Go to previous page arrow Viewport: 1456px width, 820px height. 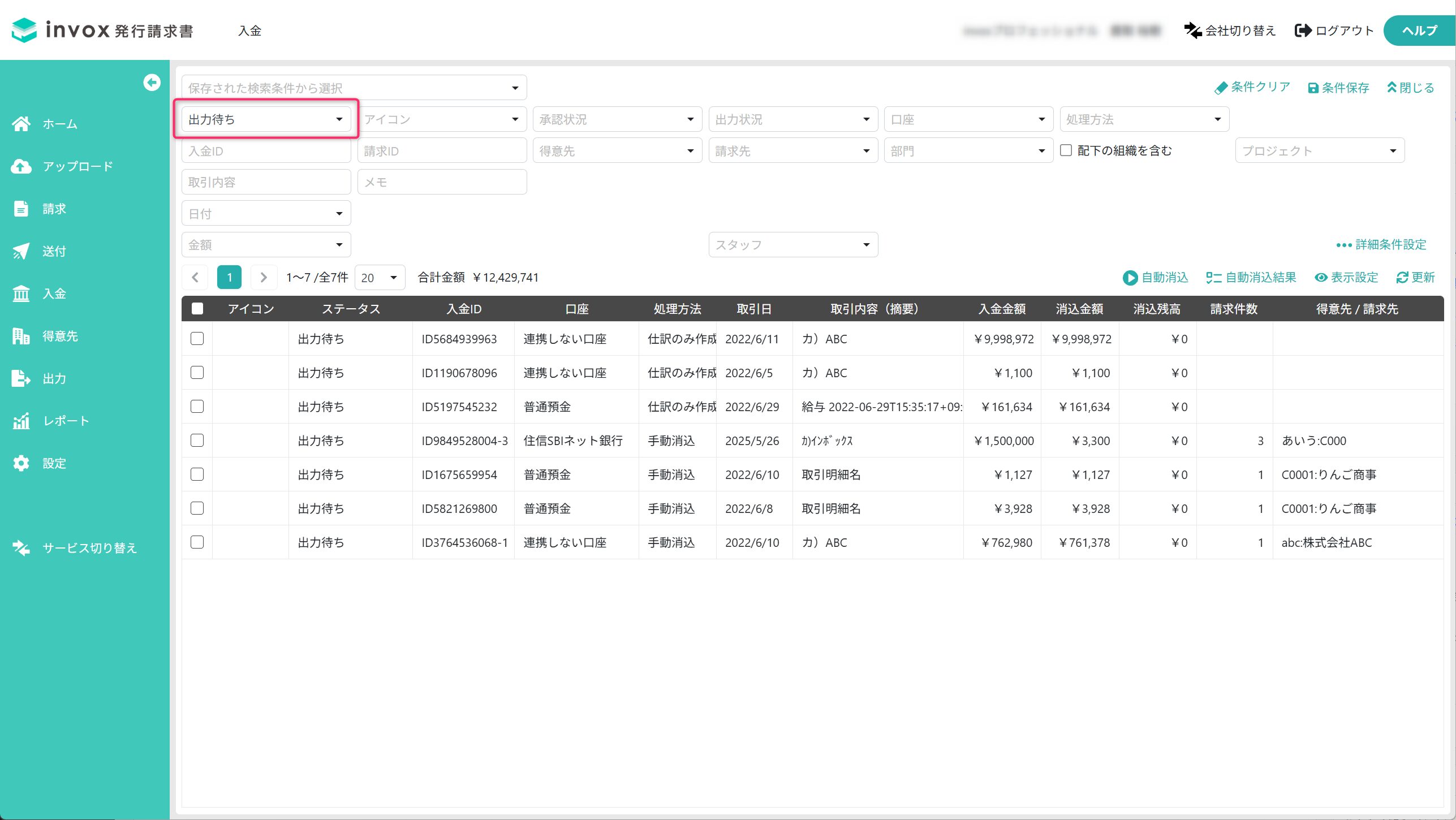coord(195,277)
